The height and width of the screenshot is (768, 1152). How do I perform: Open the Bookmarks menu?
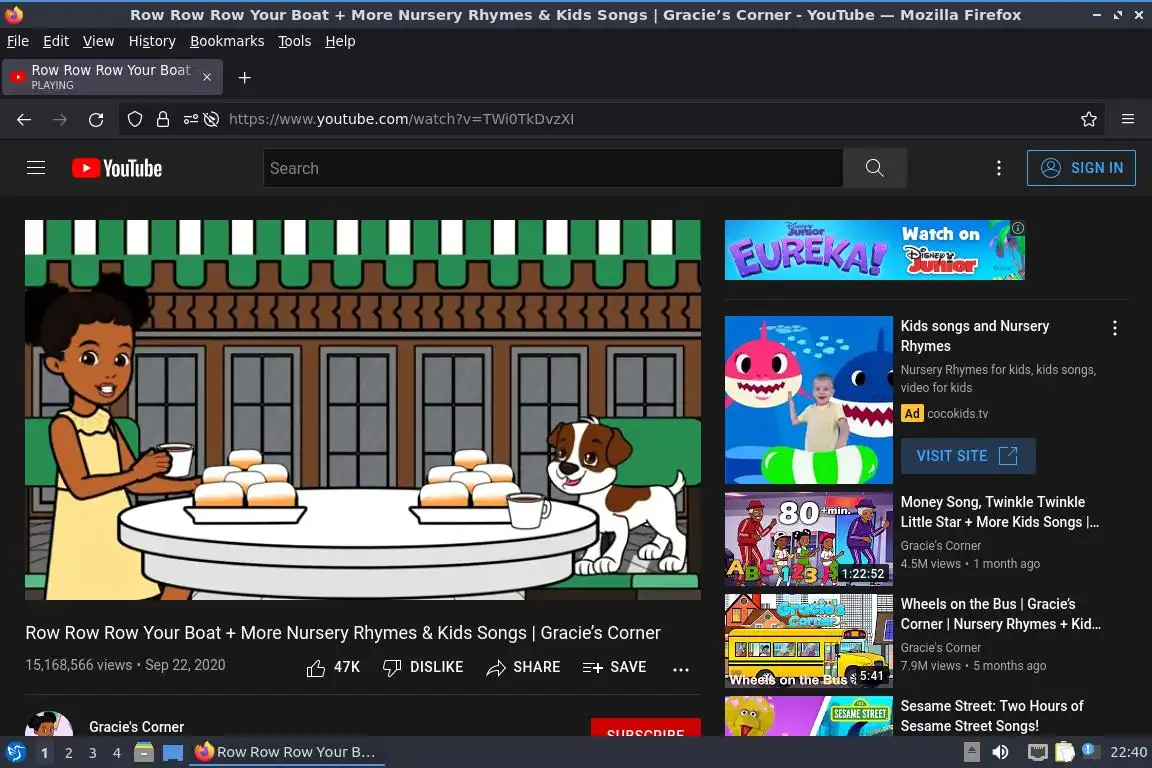(x=227, y=41)
